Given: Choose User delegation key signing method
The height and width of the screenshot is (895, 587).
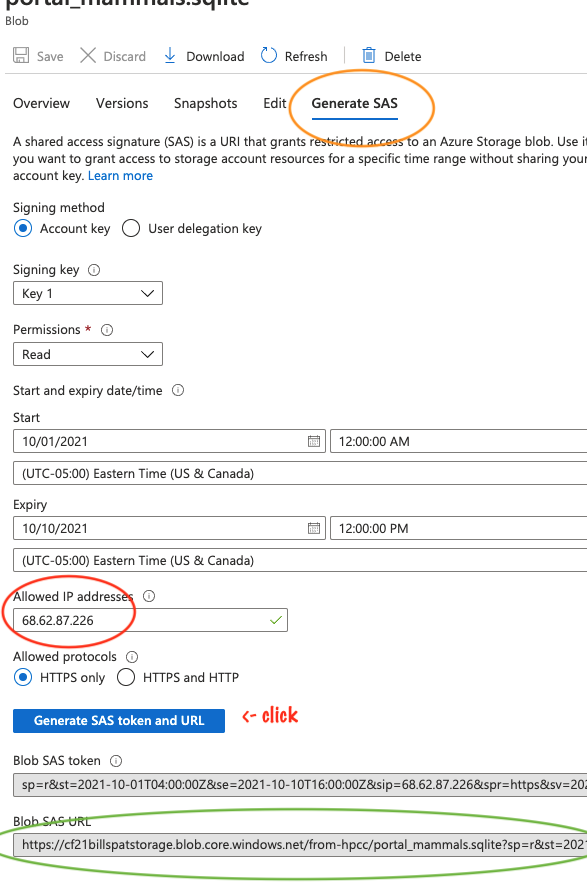Looking at the screenshot, I should (130, 228).
